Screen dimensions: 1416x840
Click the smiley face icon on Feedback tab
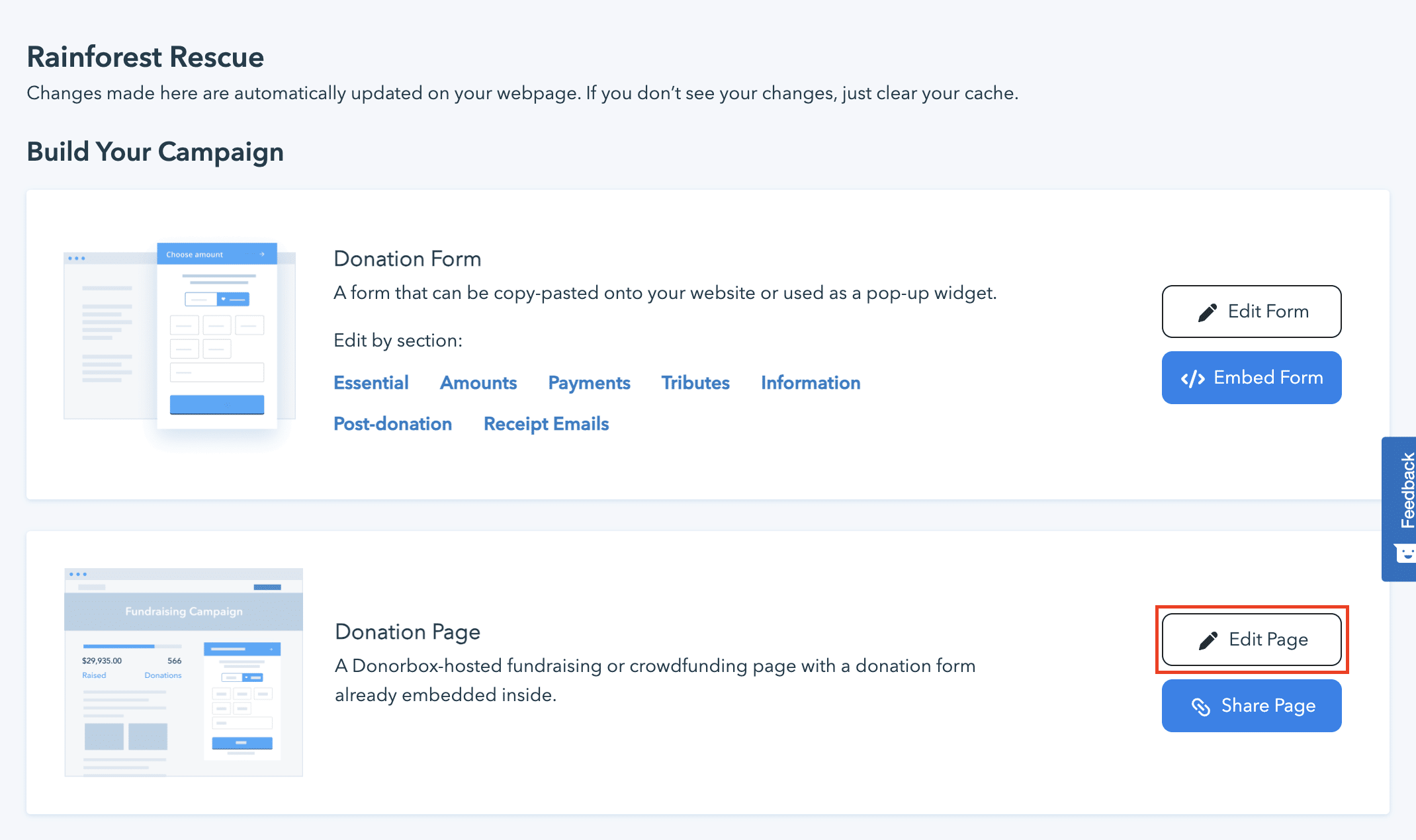pyautogui.click(x=1405, y=553)
